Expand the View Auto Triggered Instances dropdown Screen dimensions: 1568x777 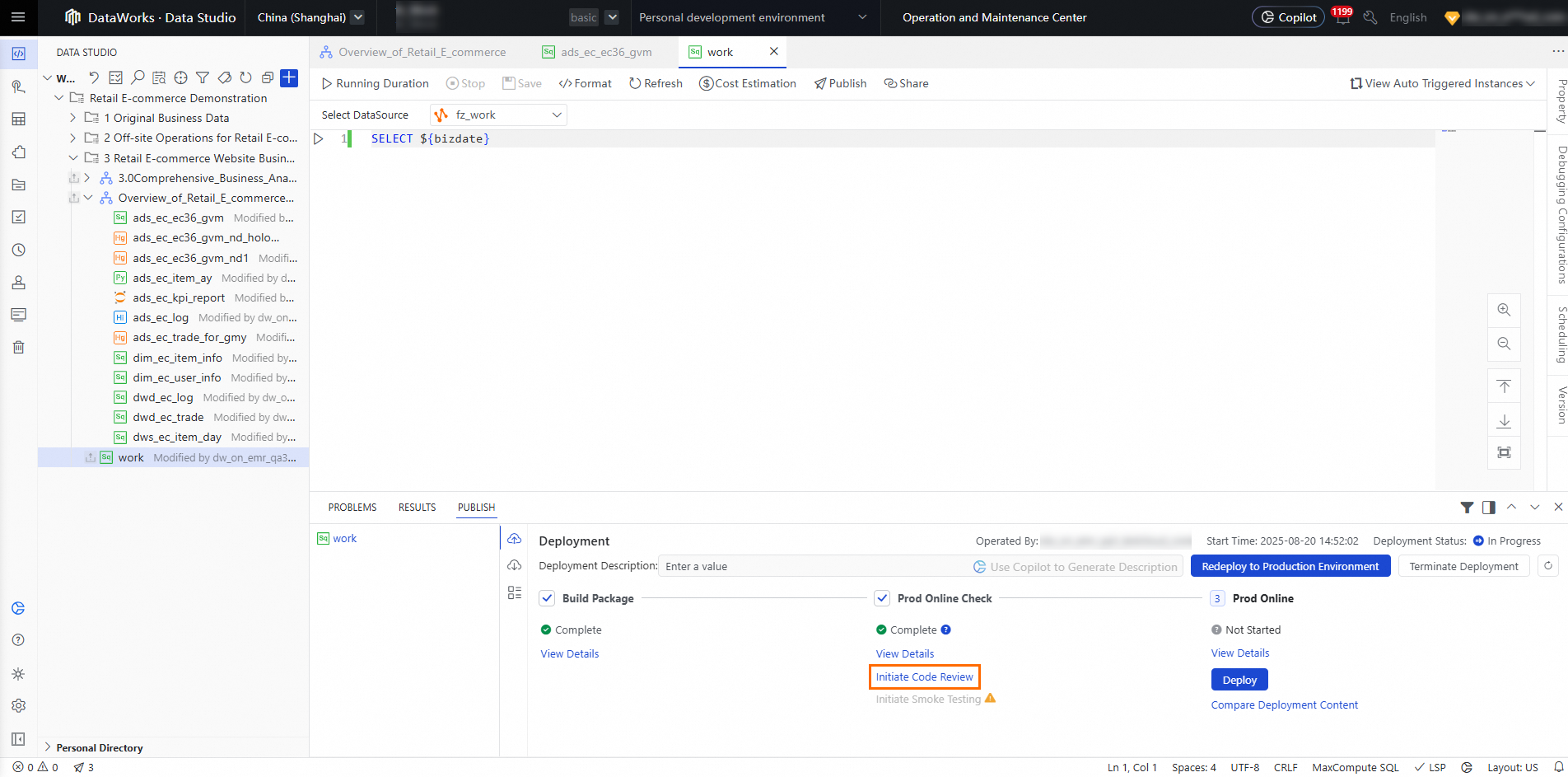[1443, 83]
